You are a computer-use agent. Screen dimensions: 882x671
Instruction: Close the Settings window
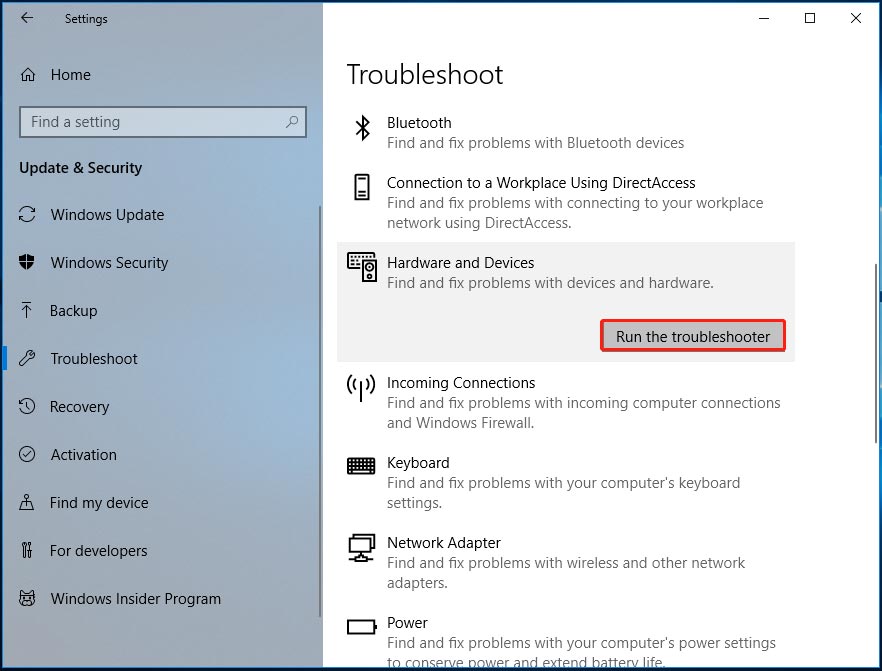856,18
